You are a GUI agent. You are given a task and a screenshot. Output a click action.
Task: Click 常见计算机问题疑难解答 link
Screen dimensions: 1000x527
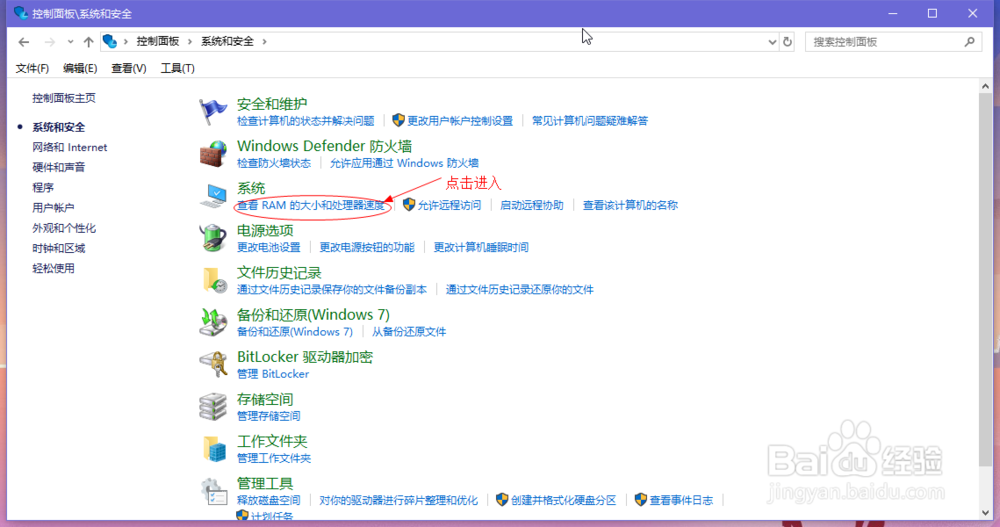pyautogui.click(x=590, y=121)
